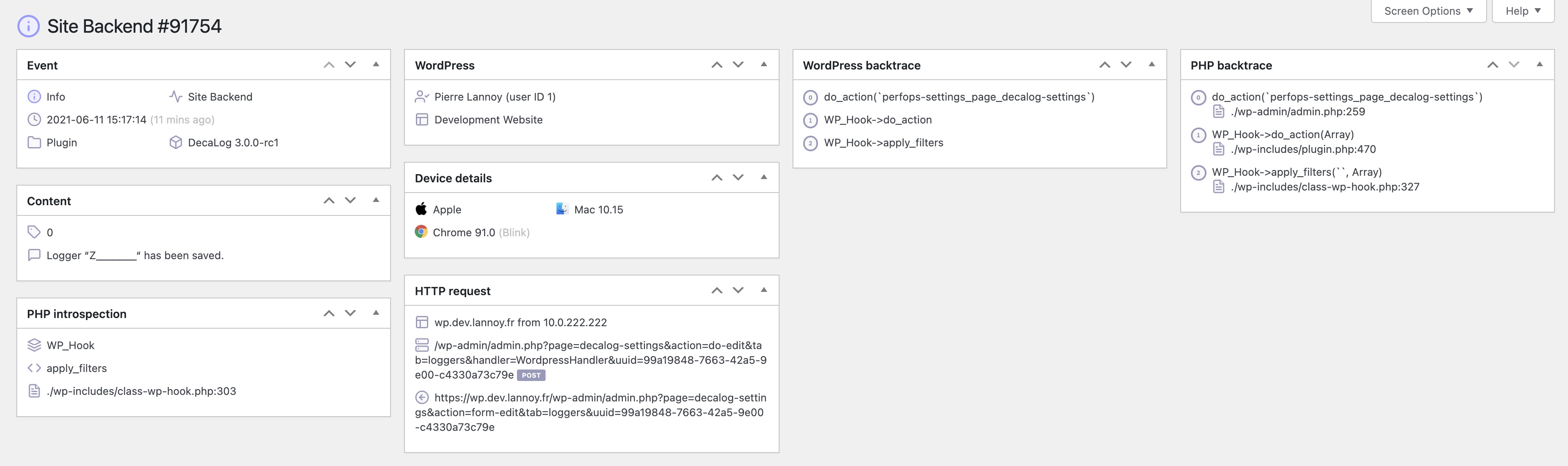Click the step 1 circle in PHP backtrace

pos(1198,135)
